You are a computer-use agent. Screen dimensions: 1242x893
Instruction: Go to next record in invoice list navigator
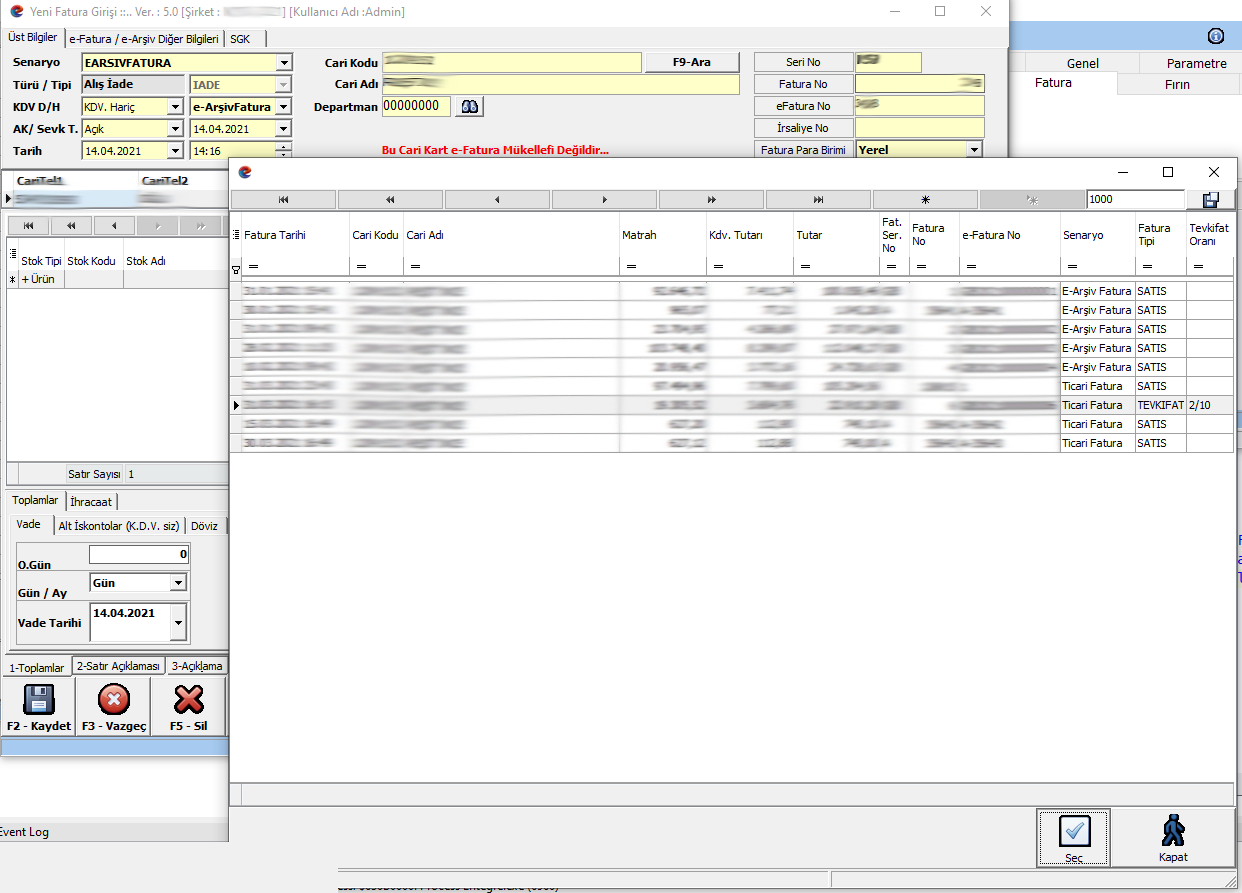(604, 200)
